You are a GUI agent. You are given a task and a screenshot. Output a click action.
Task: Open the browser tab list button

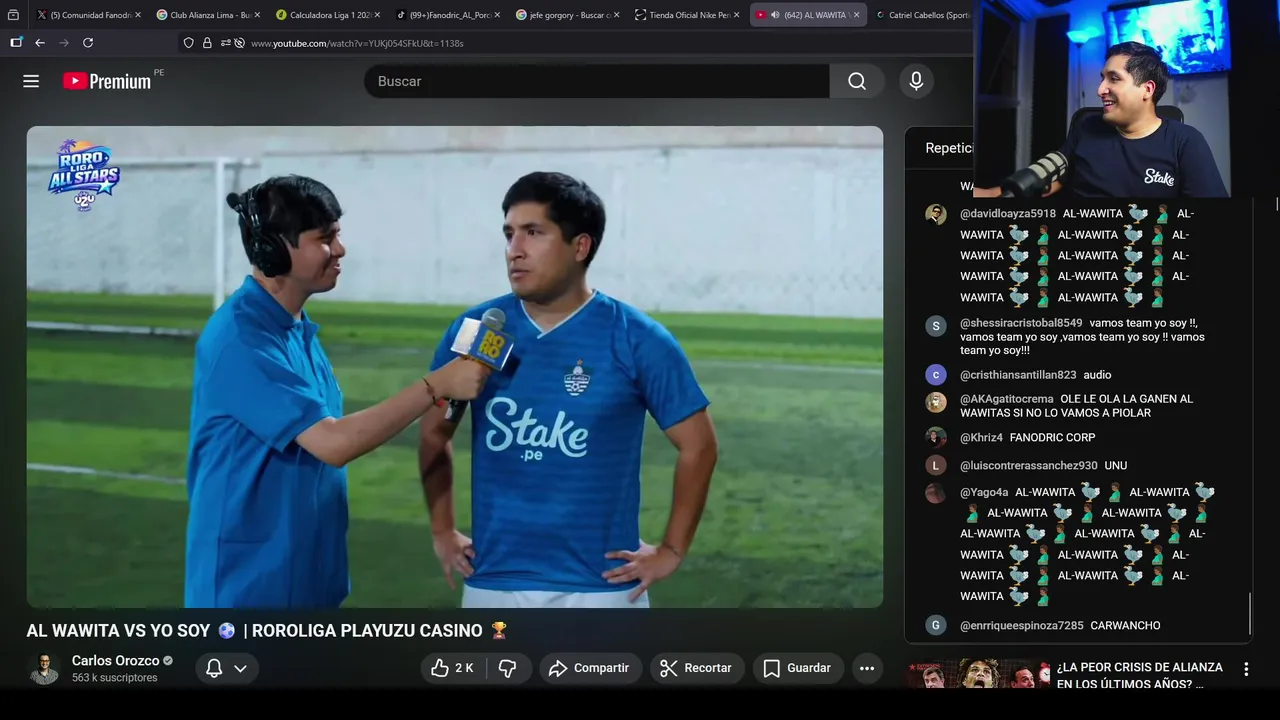[x=13, y=15]
